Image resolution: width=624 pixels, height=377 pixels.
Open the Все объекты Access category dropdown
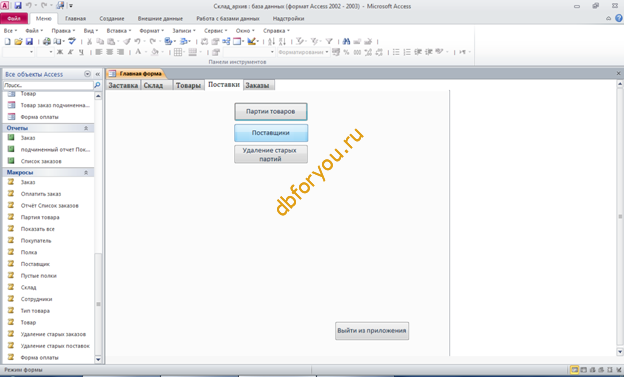(87, 74)
